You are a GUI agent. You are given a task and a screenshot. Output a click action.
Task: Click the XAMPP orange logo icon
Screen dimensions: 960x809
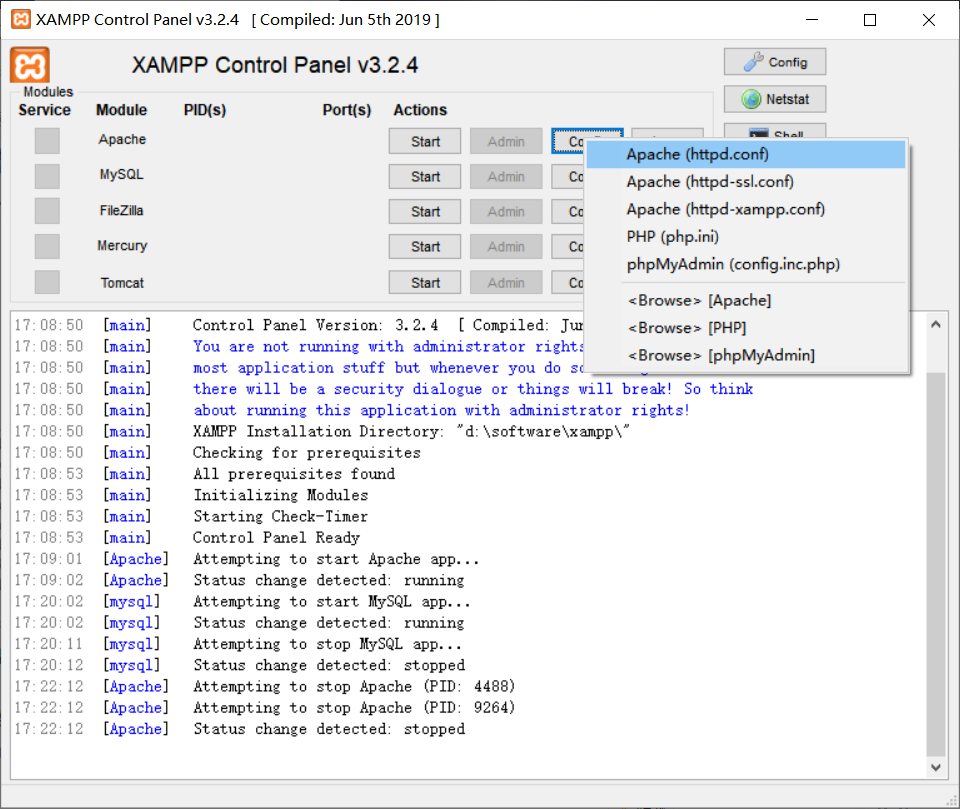pyautogui.click(x=29, y=65)
